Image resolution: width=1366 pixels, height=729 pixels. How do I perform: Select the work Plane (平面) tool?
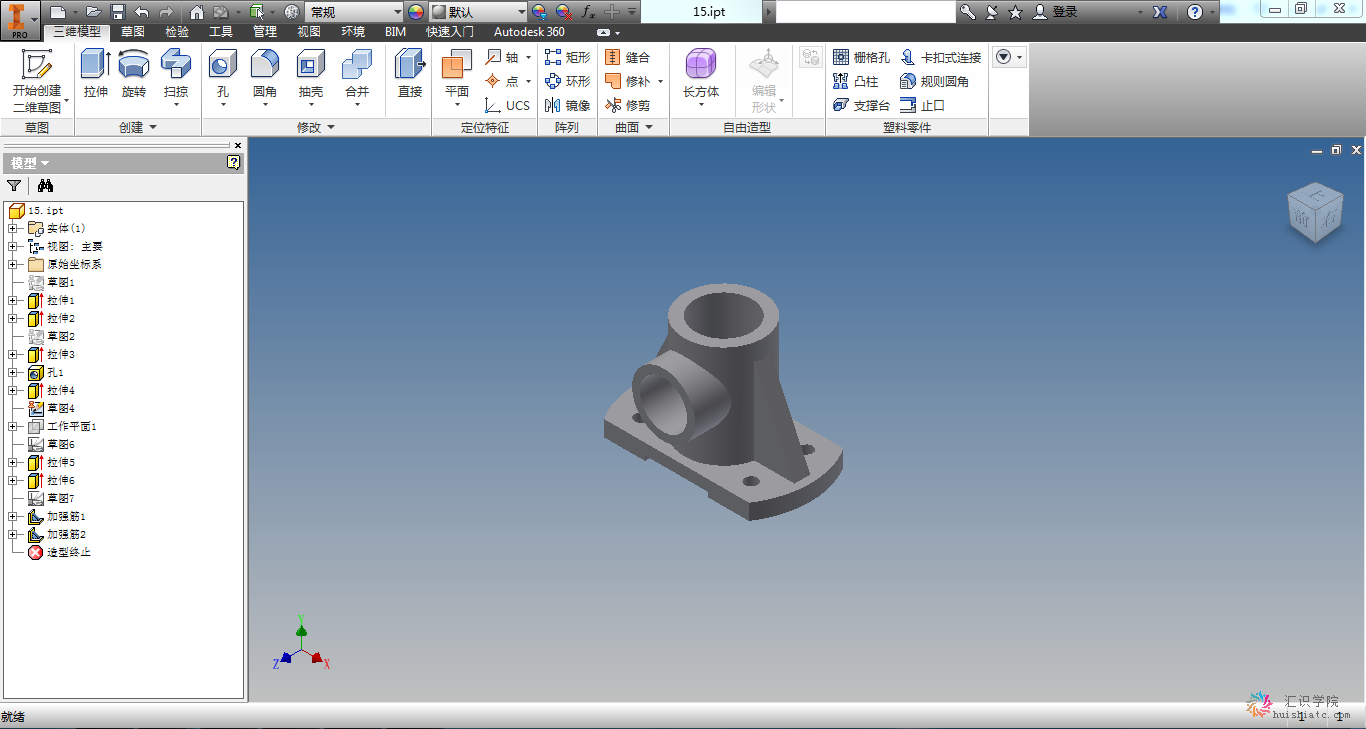coord(457,78)
